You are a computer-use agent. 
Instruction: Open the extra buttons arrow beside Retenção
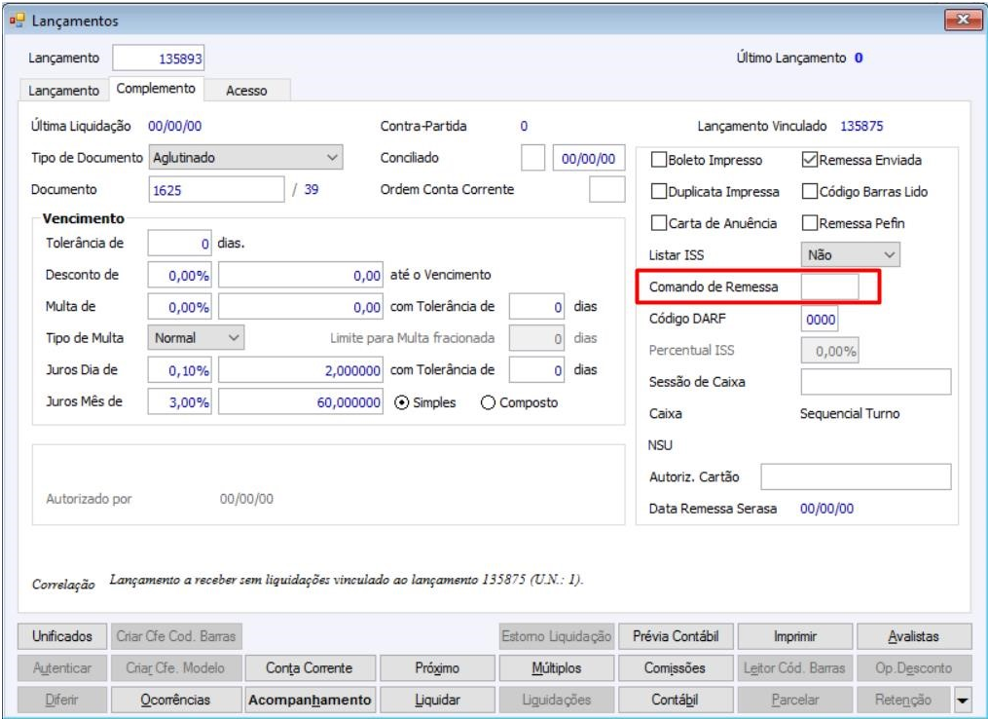pyautogui.click(x=962, y=700)
